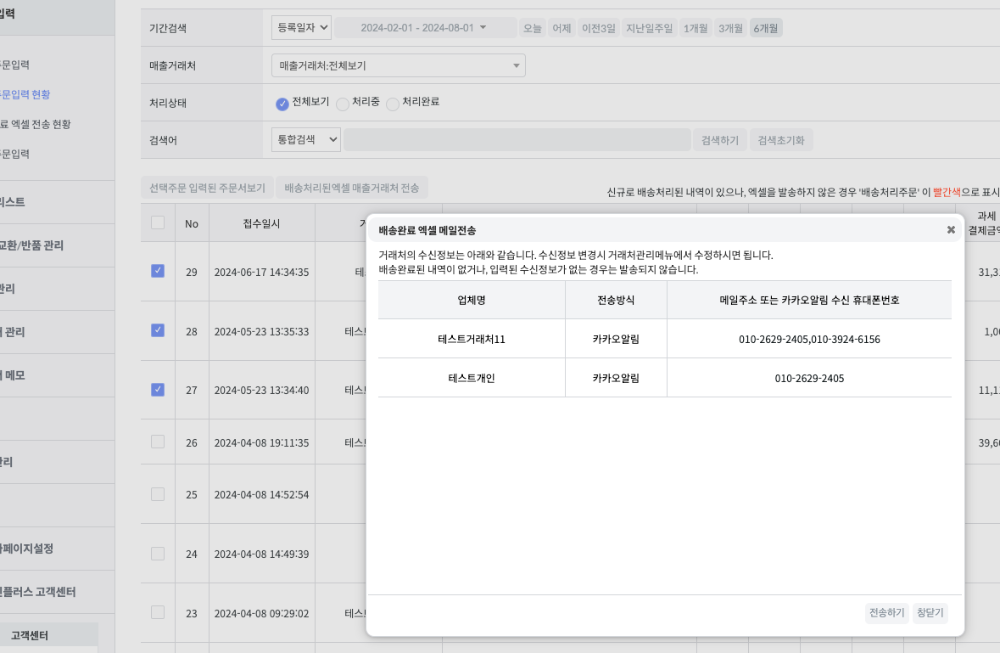Open the 메모 sidebar menu

13,375
